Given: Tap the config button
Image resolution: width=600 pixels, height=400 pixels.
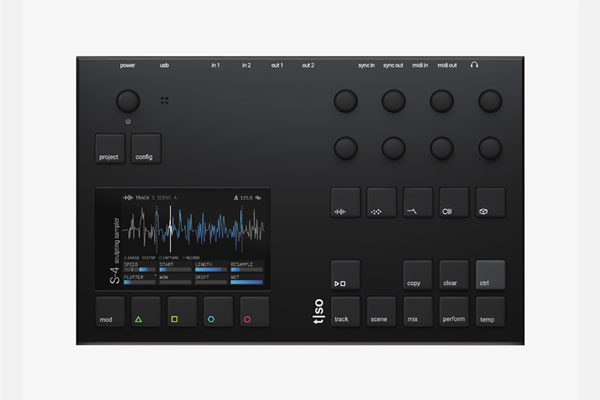Looking at the screenshot, I should [x=146, y=149].
